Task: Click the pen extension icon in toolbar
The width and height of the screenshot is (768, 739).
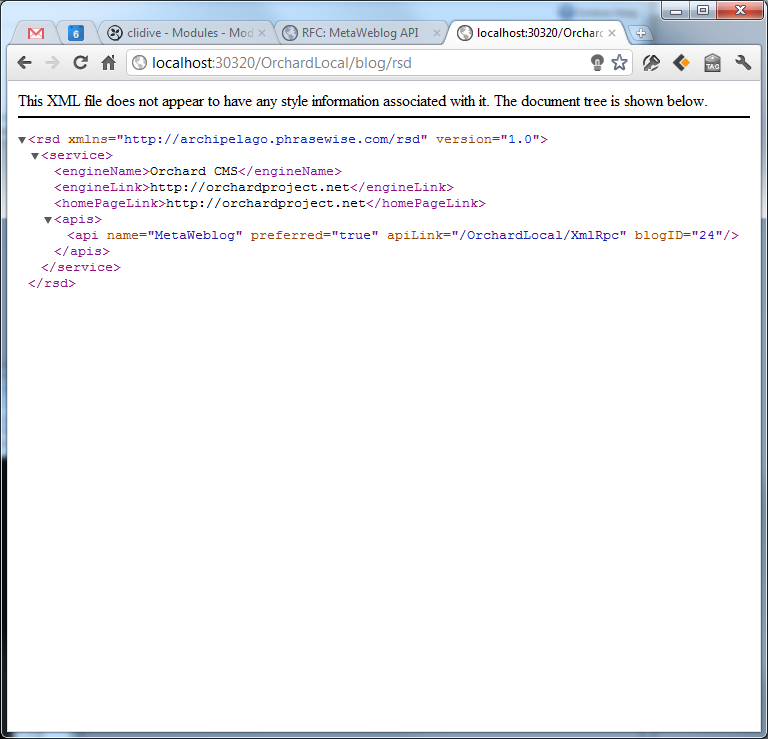Action: click(x=650, y=62)
